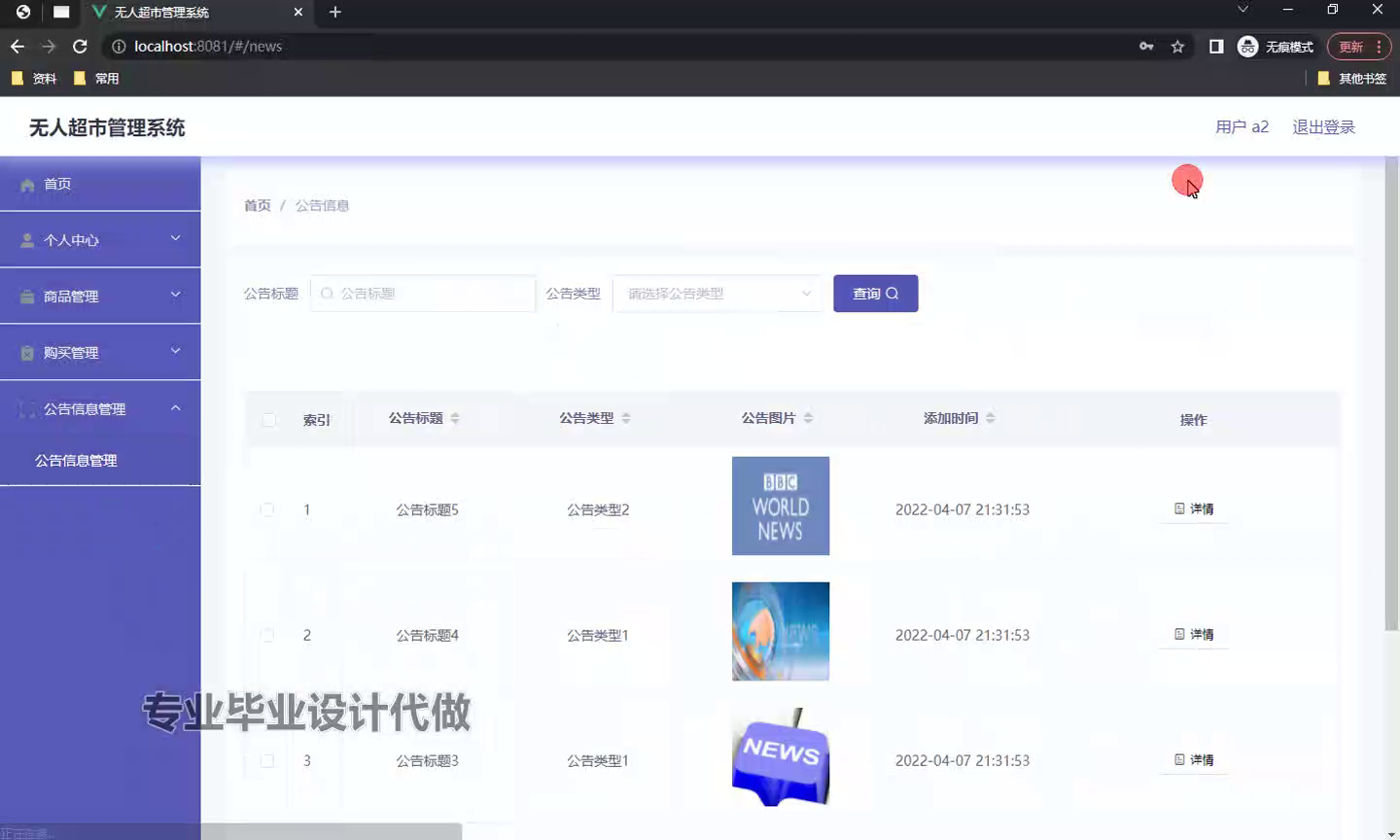
Task: Click the 无人超市管理系统 header title
Action: [x=107, y=127]
